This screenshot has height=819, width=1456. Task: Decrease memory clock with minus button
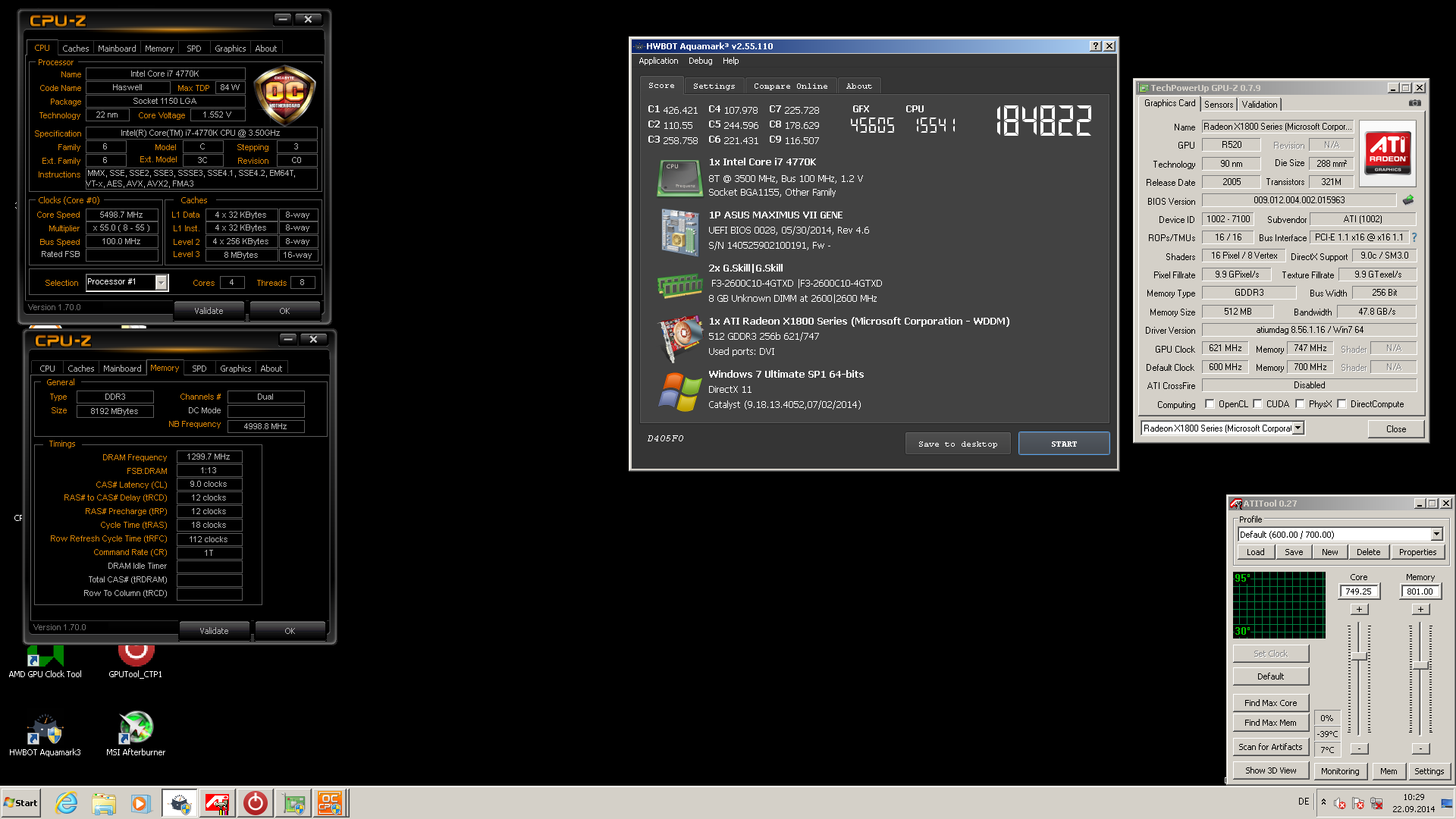coord(1420,748)
